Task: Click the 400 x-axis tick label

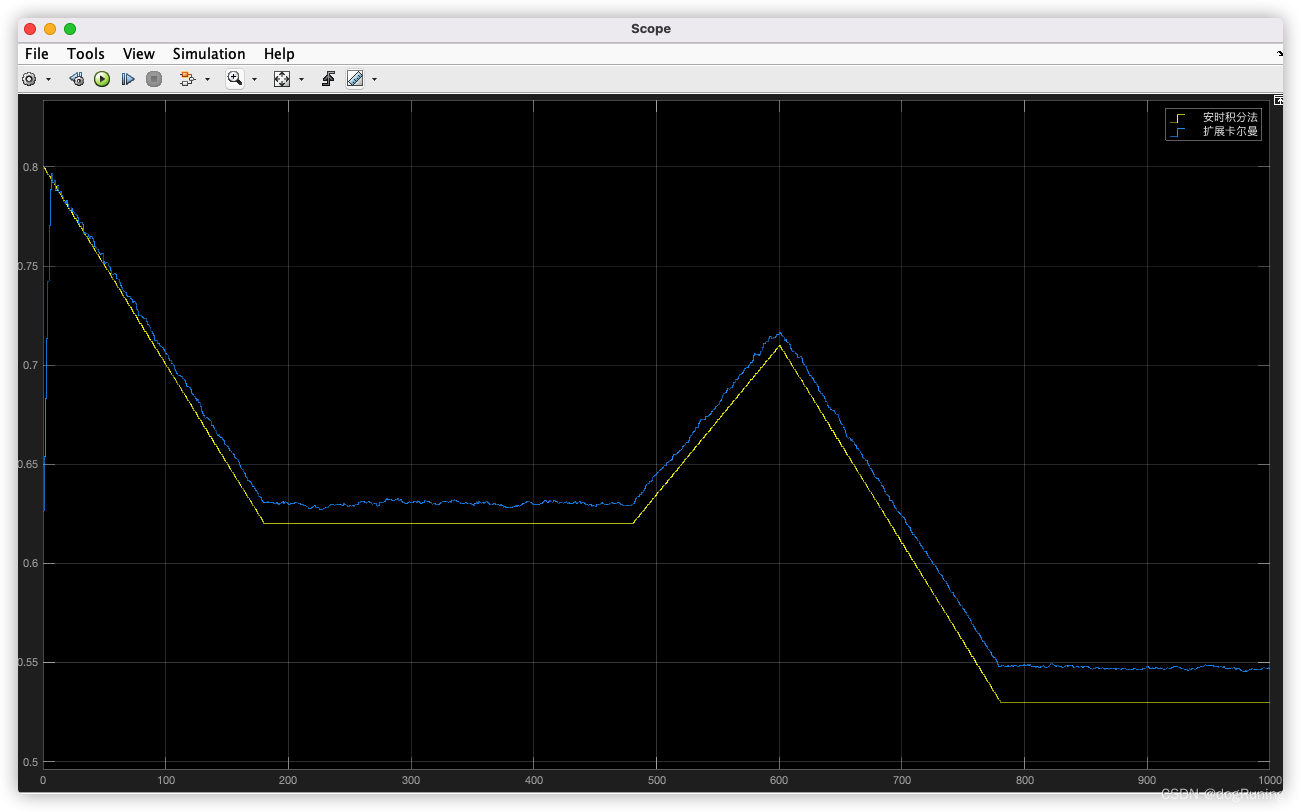Action: [x=534, y=780]
